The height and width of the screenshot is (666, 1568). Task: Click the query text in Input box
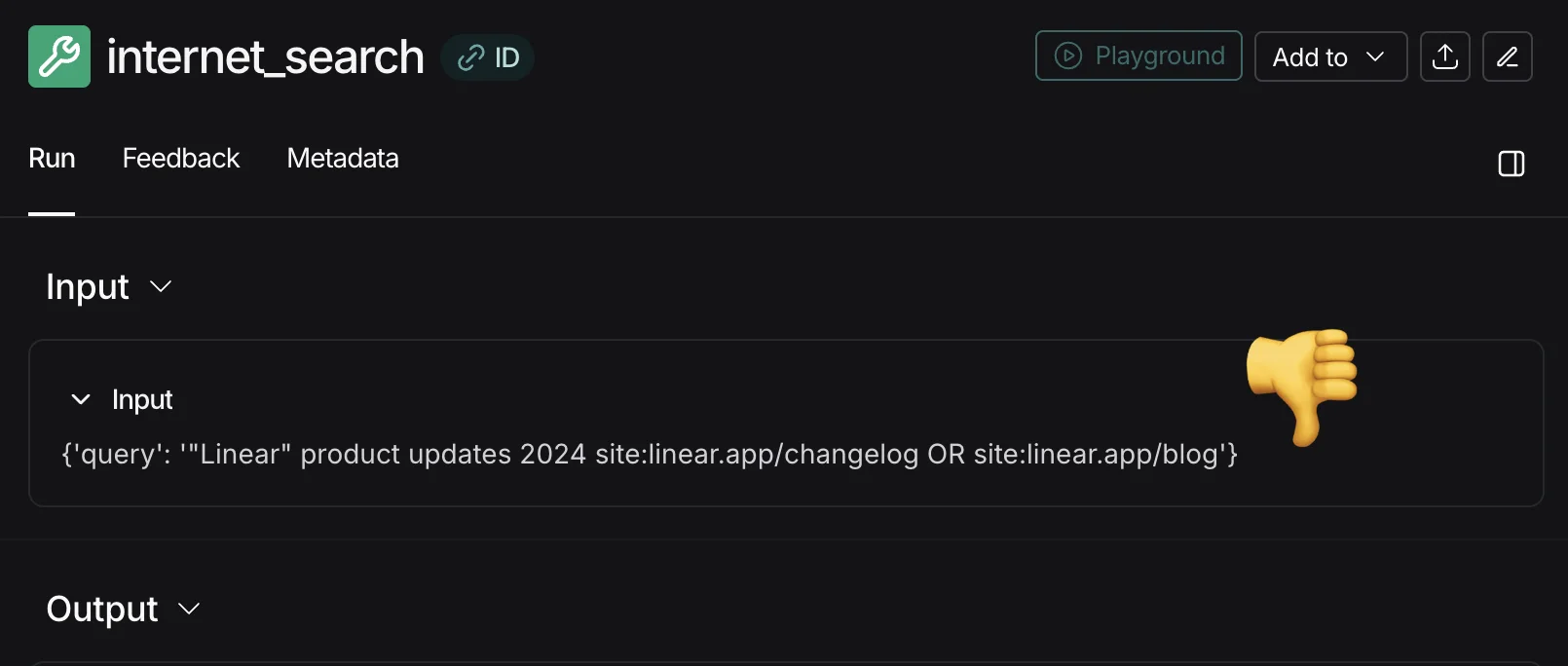click(x=650, y=455)
